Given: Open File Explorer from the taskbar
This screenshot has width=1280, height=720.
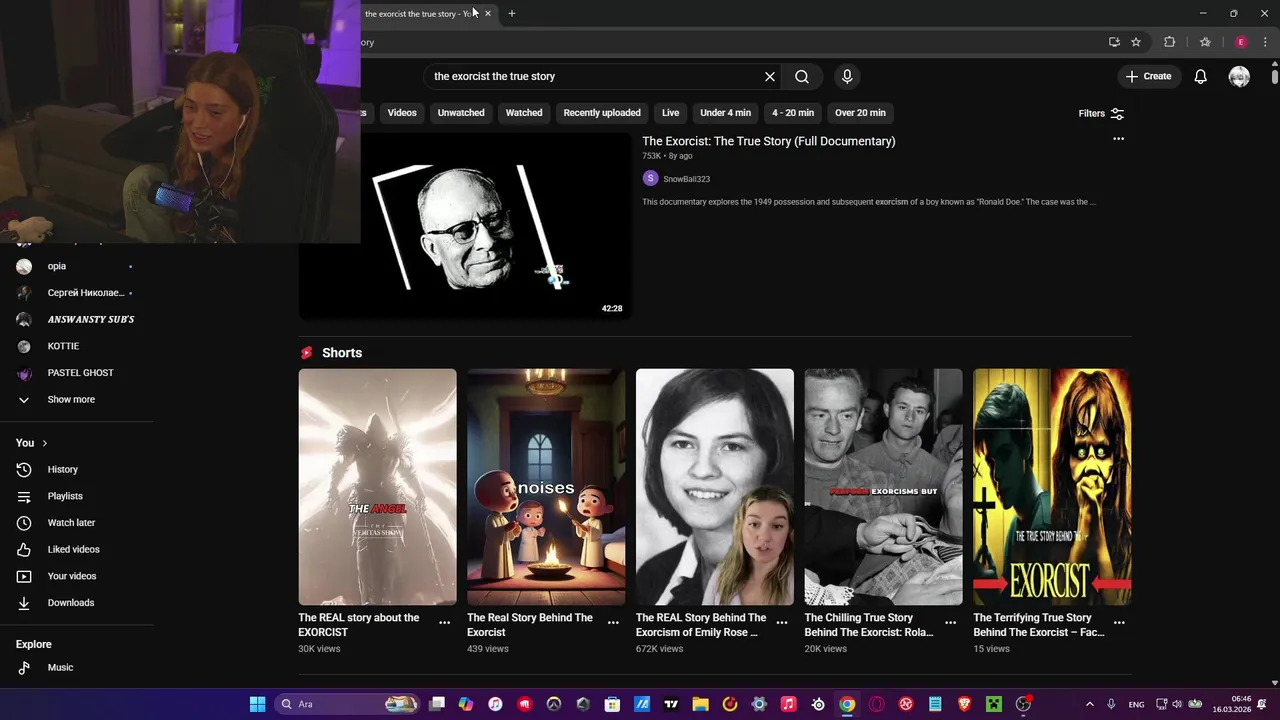Looking at the screenshot, I should pos(700,704).
